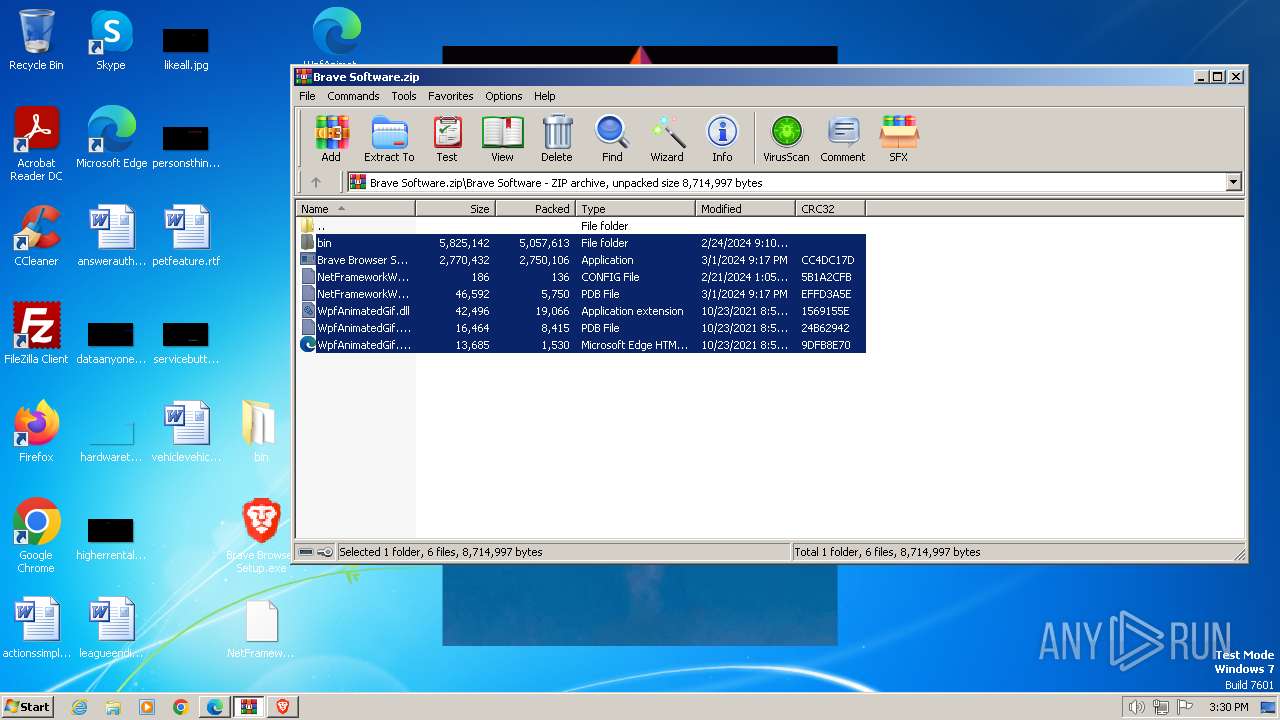Image resolution: width=1280 pixels, height=720 pixels.
Task: Select the WpfAnimatedGif Microsoft Edge HTML row
Action: 582,345
